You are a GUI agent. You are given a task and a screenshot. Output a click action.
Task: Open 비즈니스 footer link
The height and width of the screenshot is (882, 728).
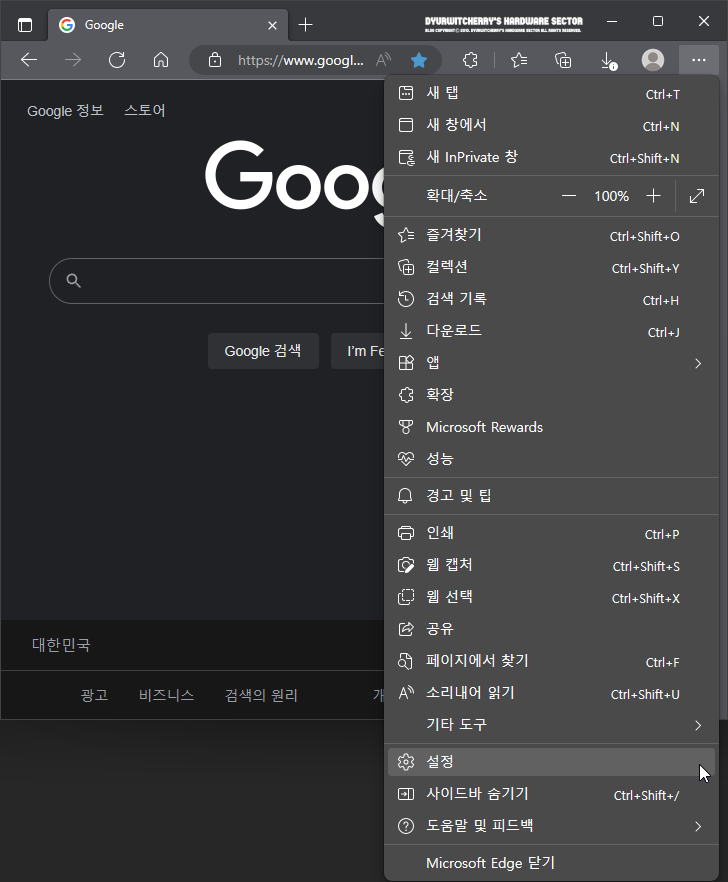point(166,695)
